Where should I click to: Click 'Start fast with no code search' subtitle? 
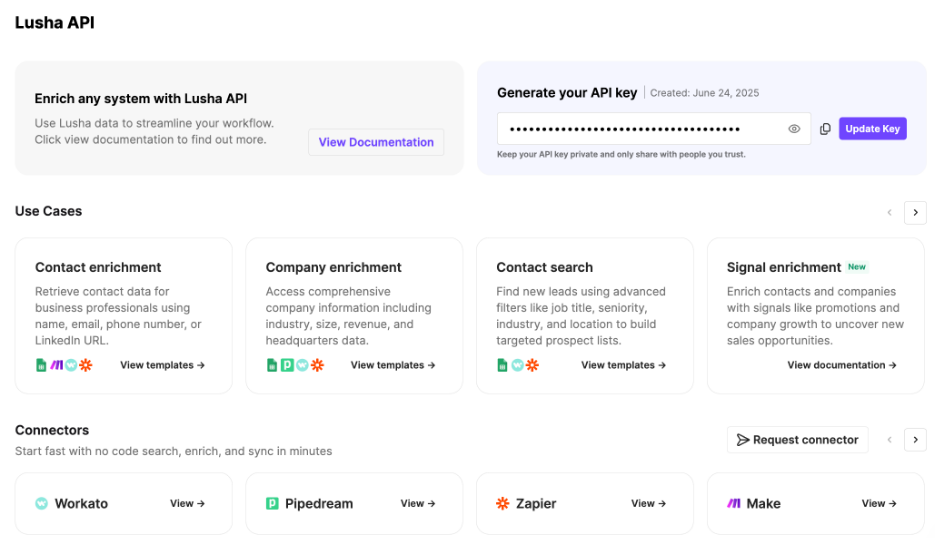[174, 452]
